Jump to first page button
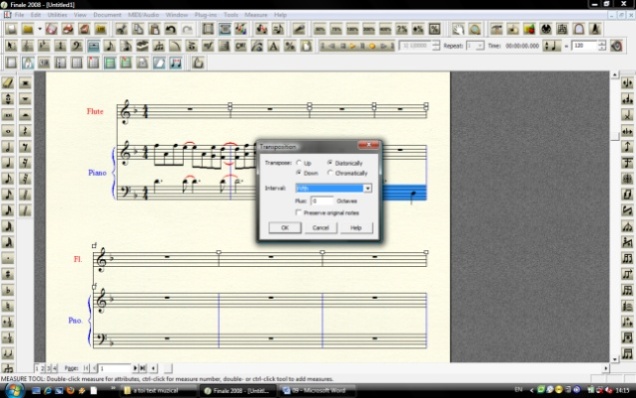 [86, 368]
